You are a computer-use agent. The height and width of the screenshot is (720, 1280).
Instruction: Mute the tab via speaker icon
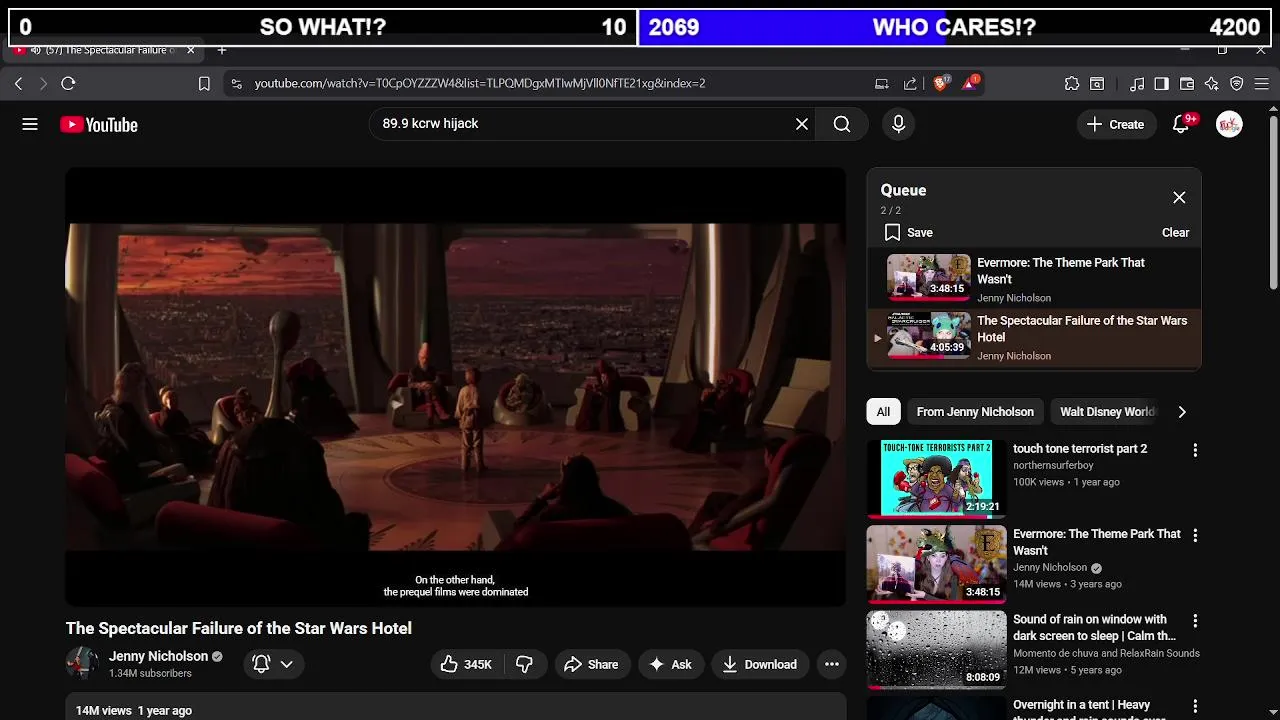tap(35, 50)
